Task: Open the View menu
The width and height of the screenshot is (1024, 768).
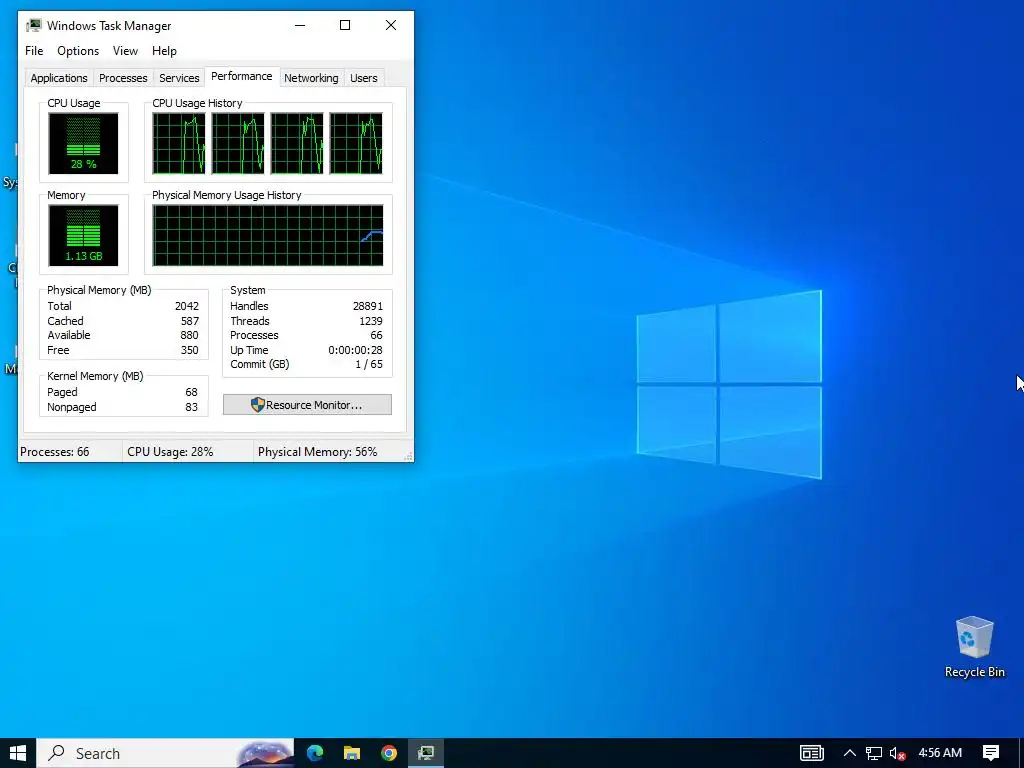Action: pos(125,51)
